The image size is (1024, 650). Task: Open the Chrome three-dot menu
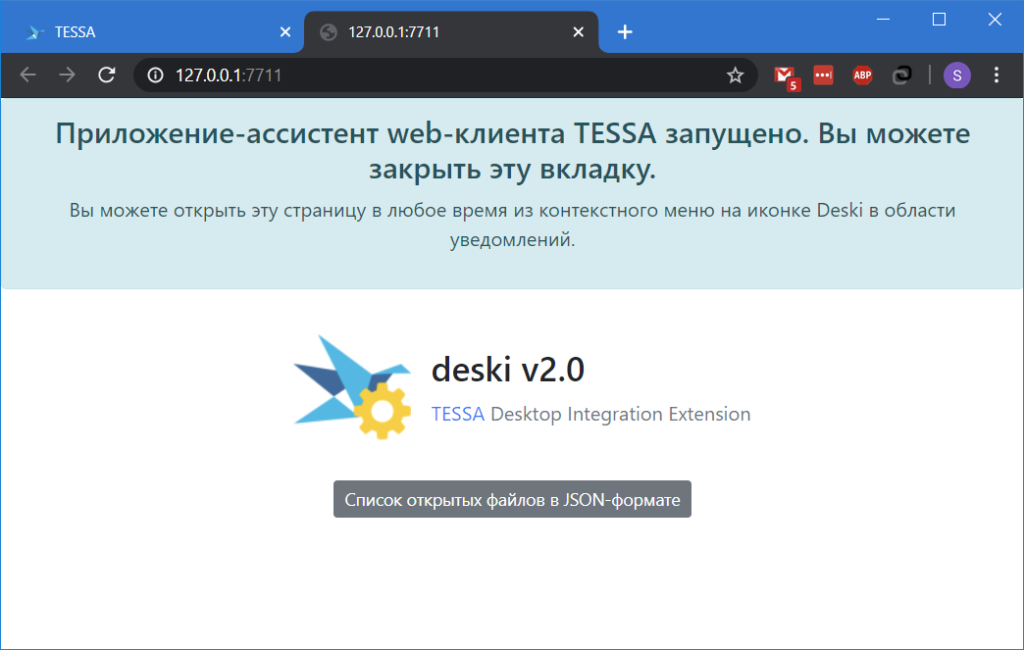click(x=996, y=75)
